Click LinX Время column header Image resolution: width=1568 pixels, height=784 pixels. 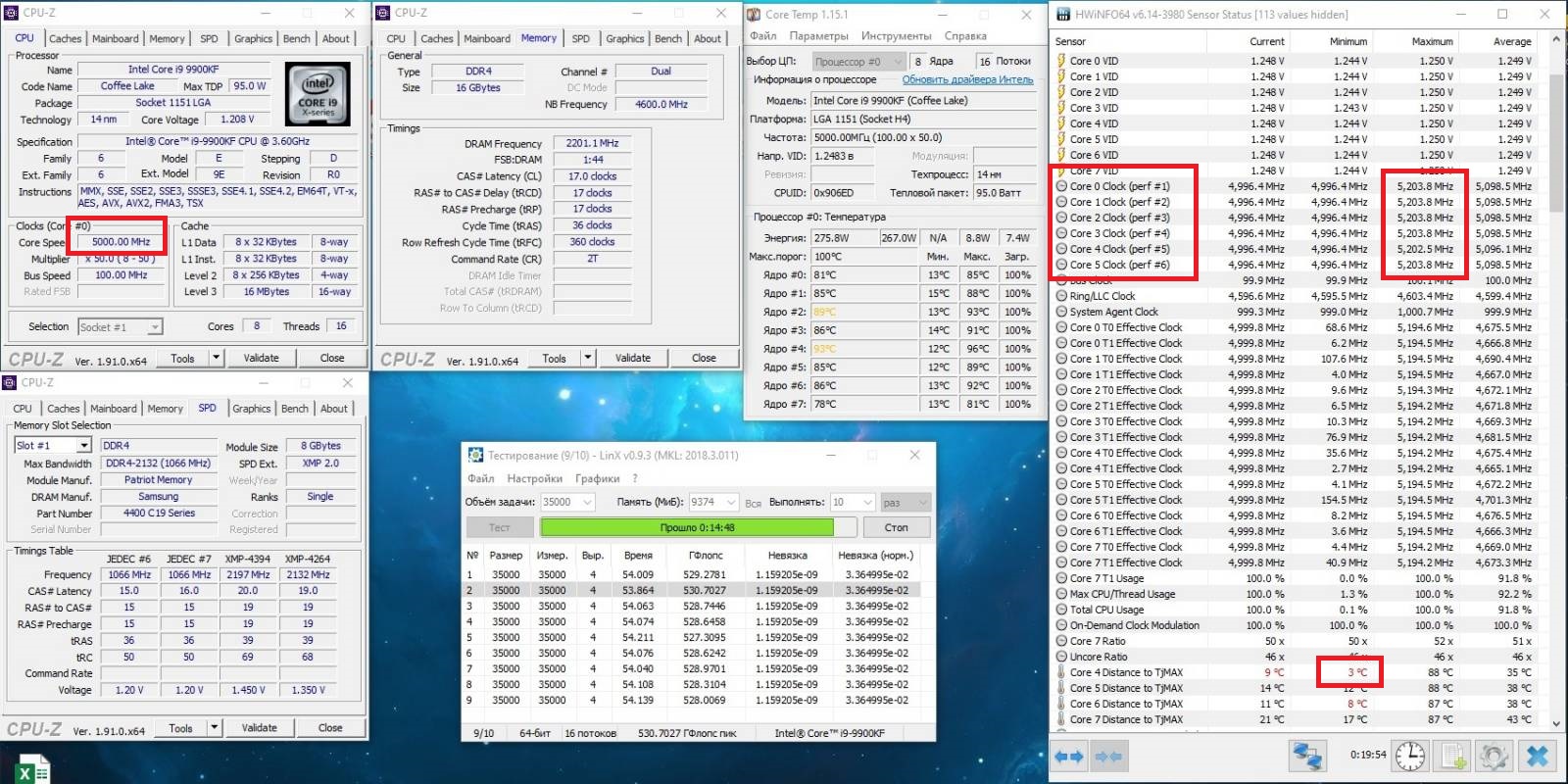pos(637,555)
